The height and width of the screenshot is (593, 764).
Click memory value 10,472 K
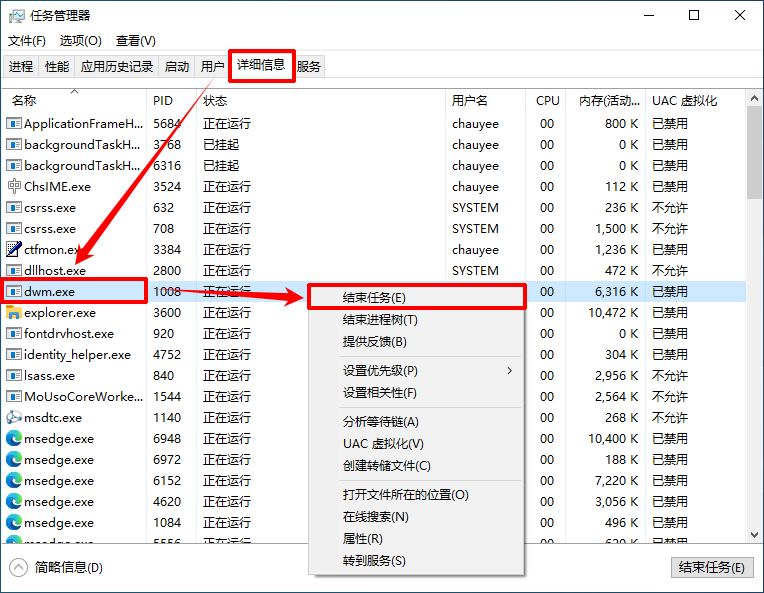click(613, 313)
